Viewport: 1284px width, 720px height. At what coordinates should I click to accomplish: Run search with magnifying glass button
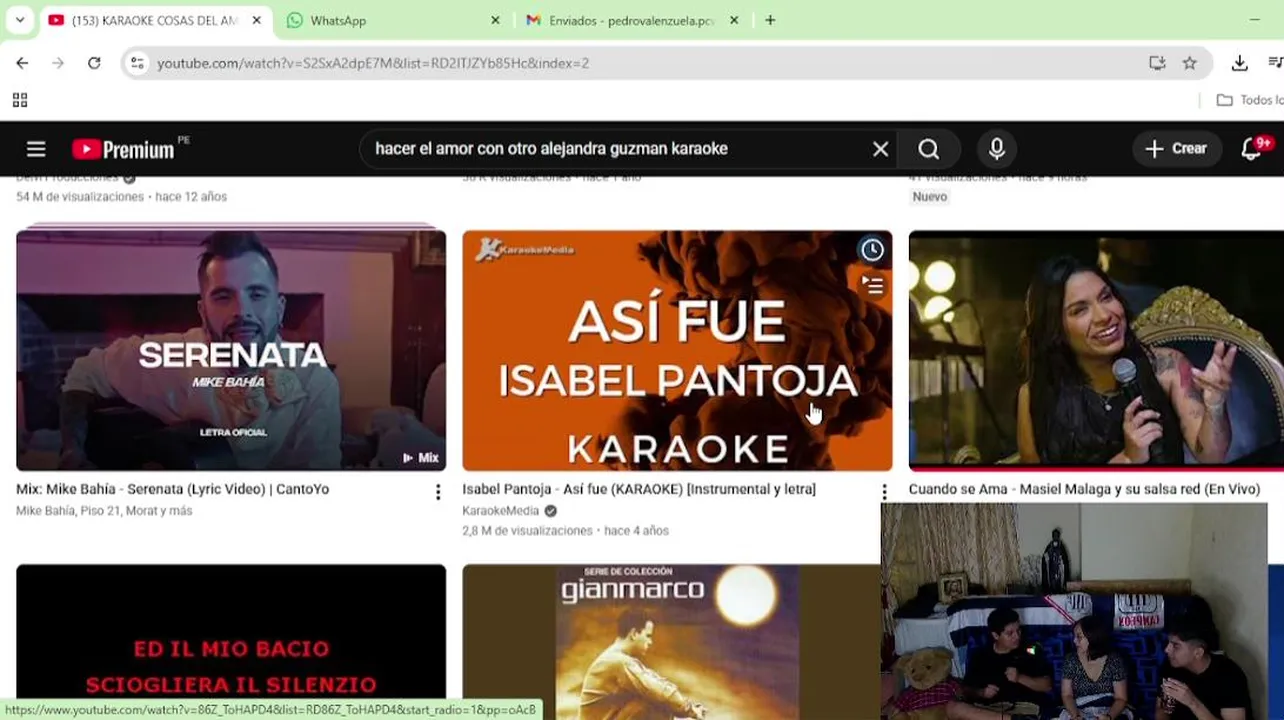coord(929,149)
